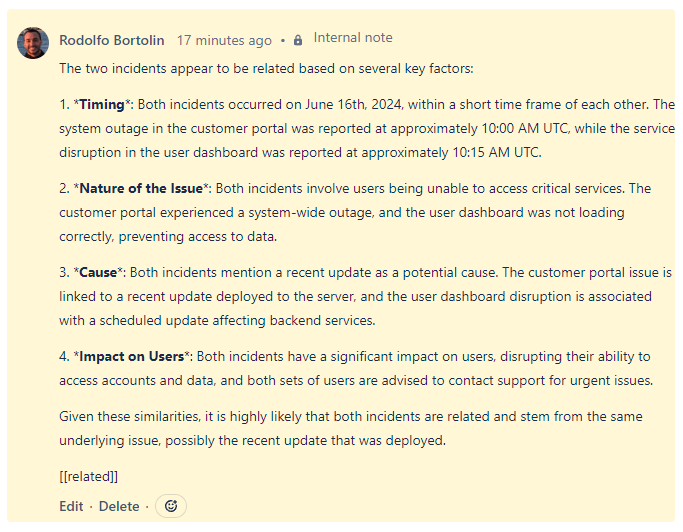
Task: Open the Rodolfo Bortolin author name
Action: point(114,41)
